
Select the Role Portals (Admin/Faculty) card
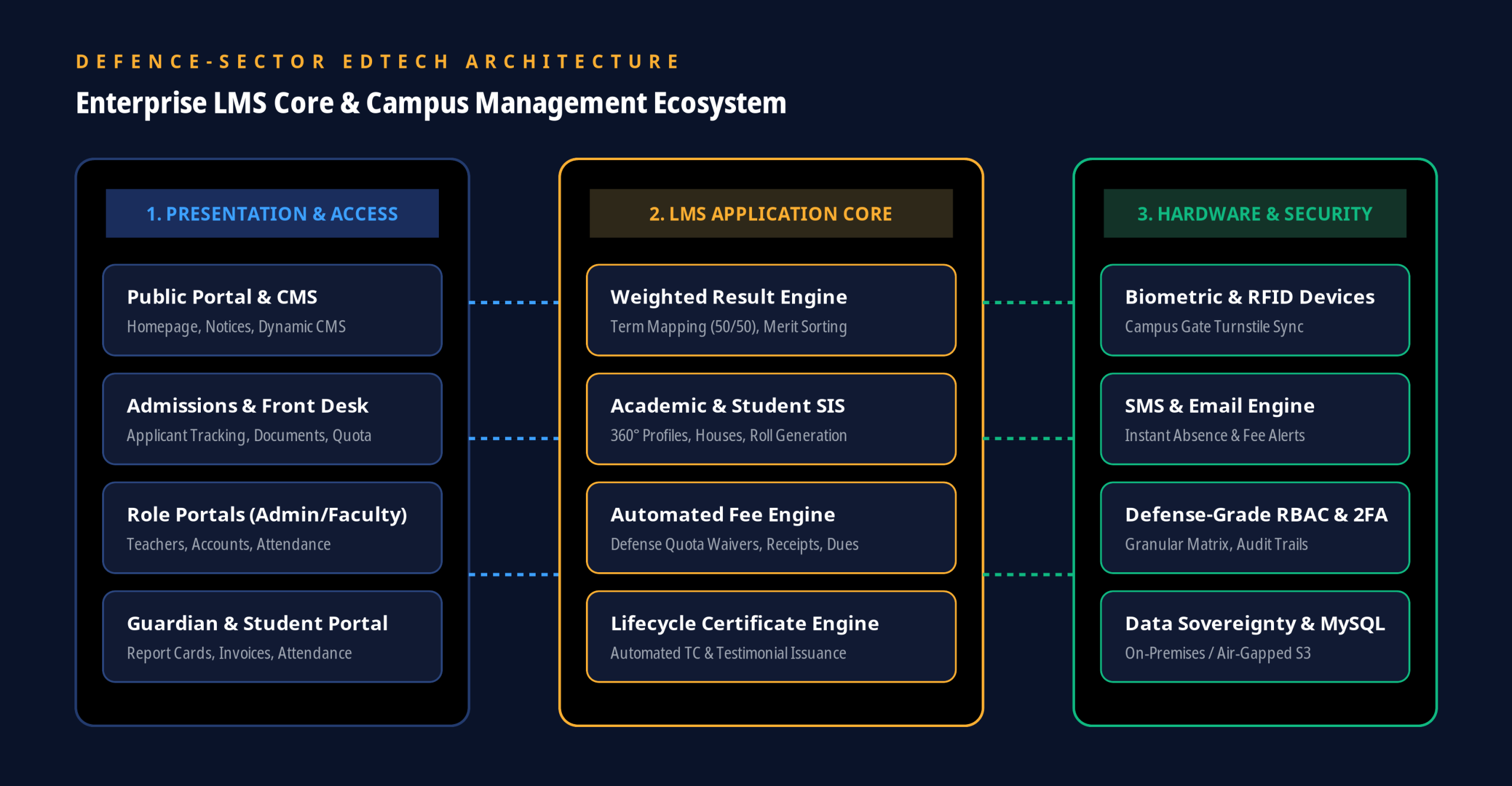[272, 527]
